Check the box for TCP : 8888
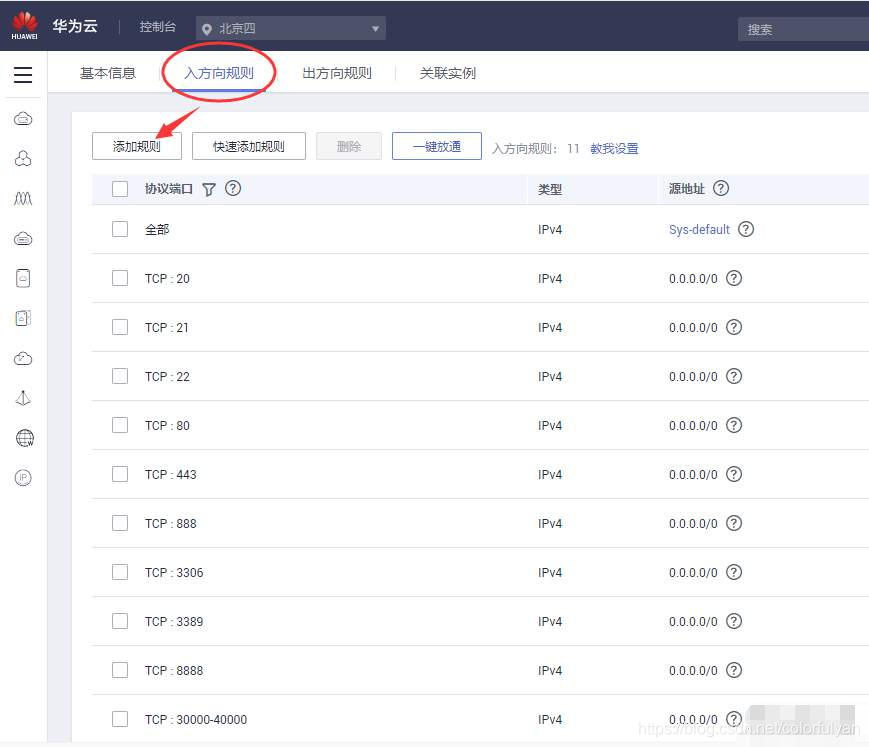 pyautogui.click(x=120, y=670)
